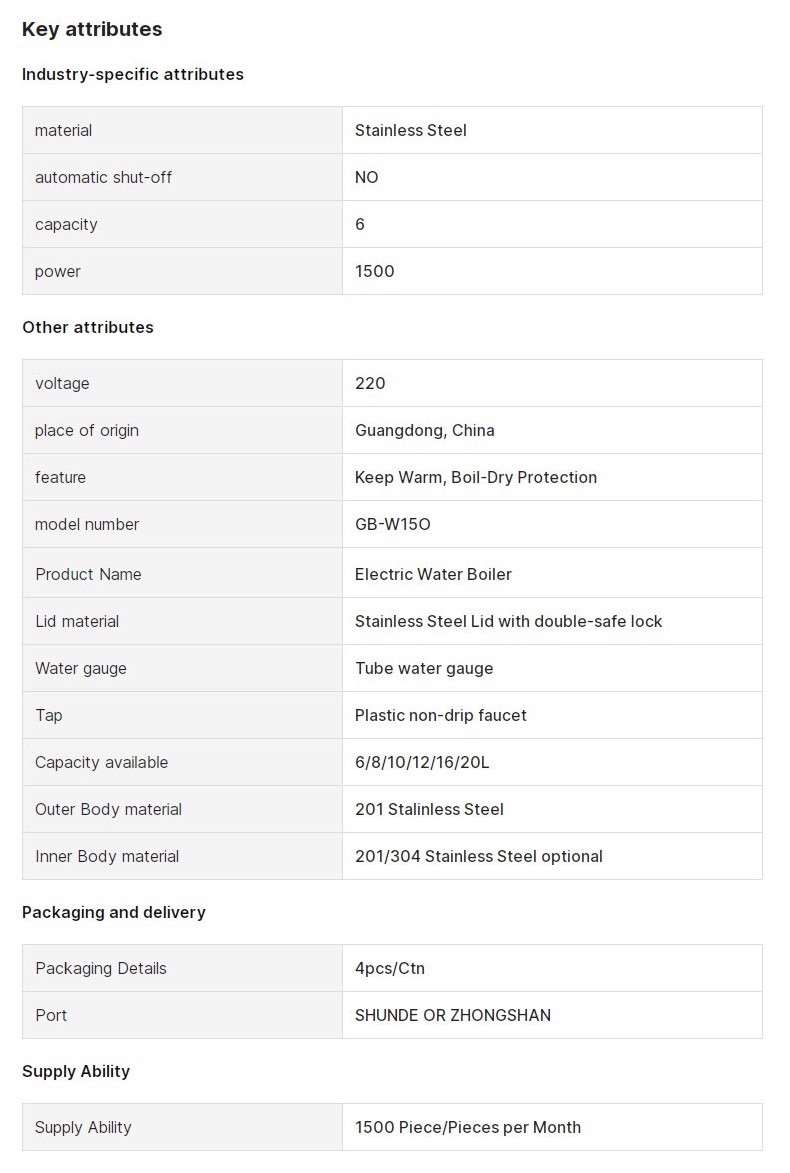Click the capacity value 6
The width and height of the screenshot is (790, 1173).
point(360,224)
